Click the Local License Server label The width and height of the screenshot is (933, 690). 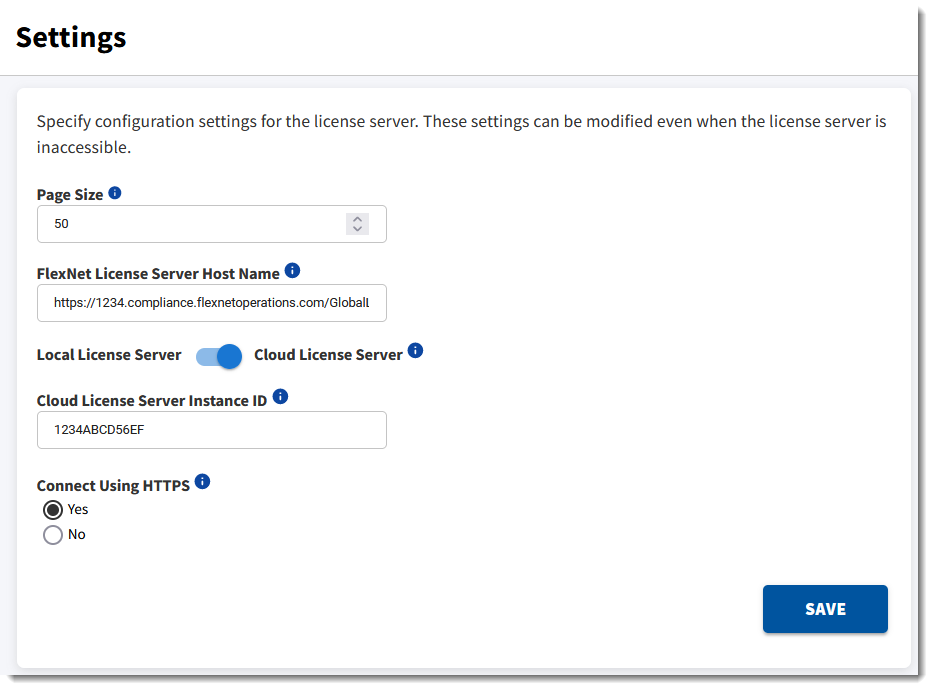point(109,355)
